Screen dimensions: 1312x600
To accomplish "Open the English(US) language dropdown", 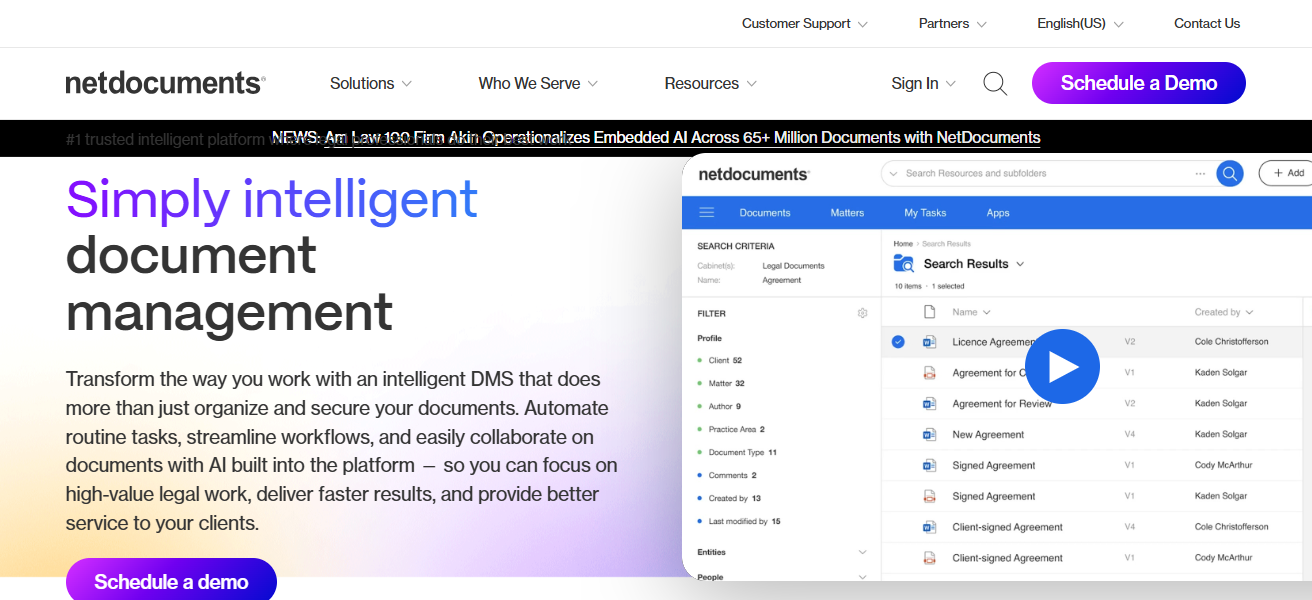I will (x=1081, y=24).
